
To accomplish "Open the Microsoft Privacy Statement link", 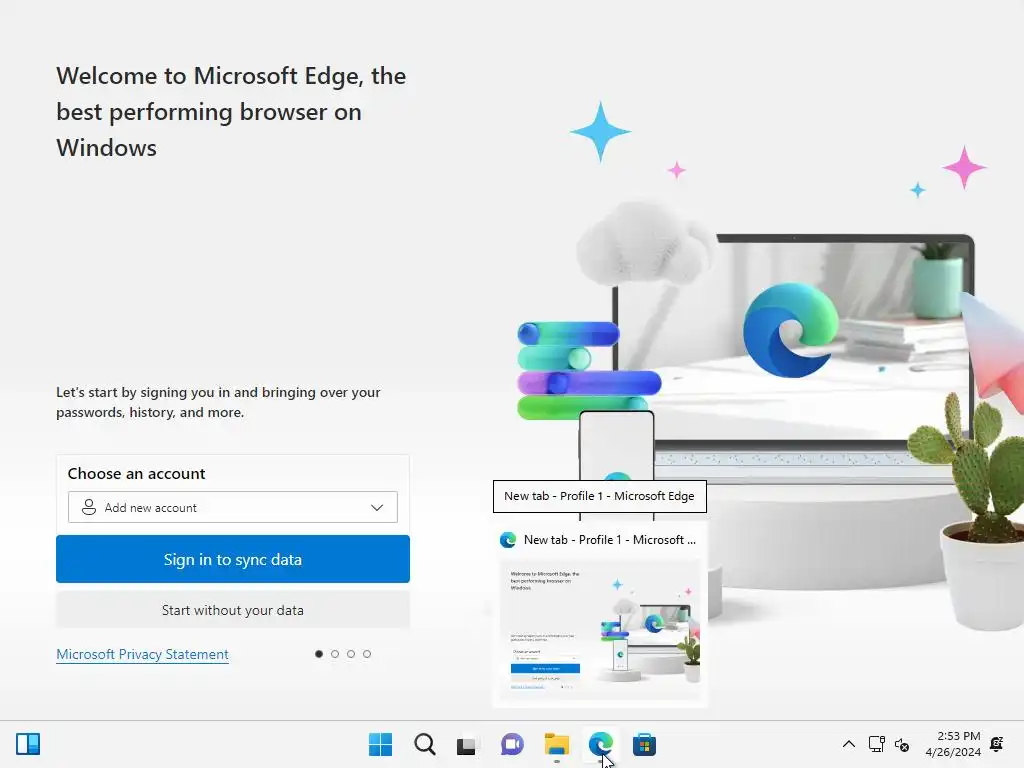I will (x=142, y=654).
